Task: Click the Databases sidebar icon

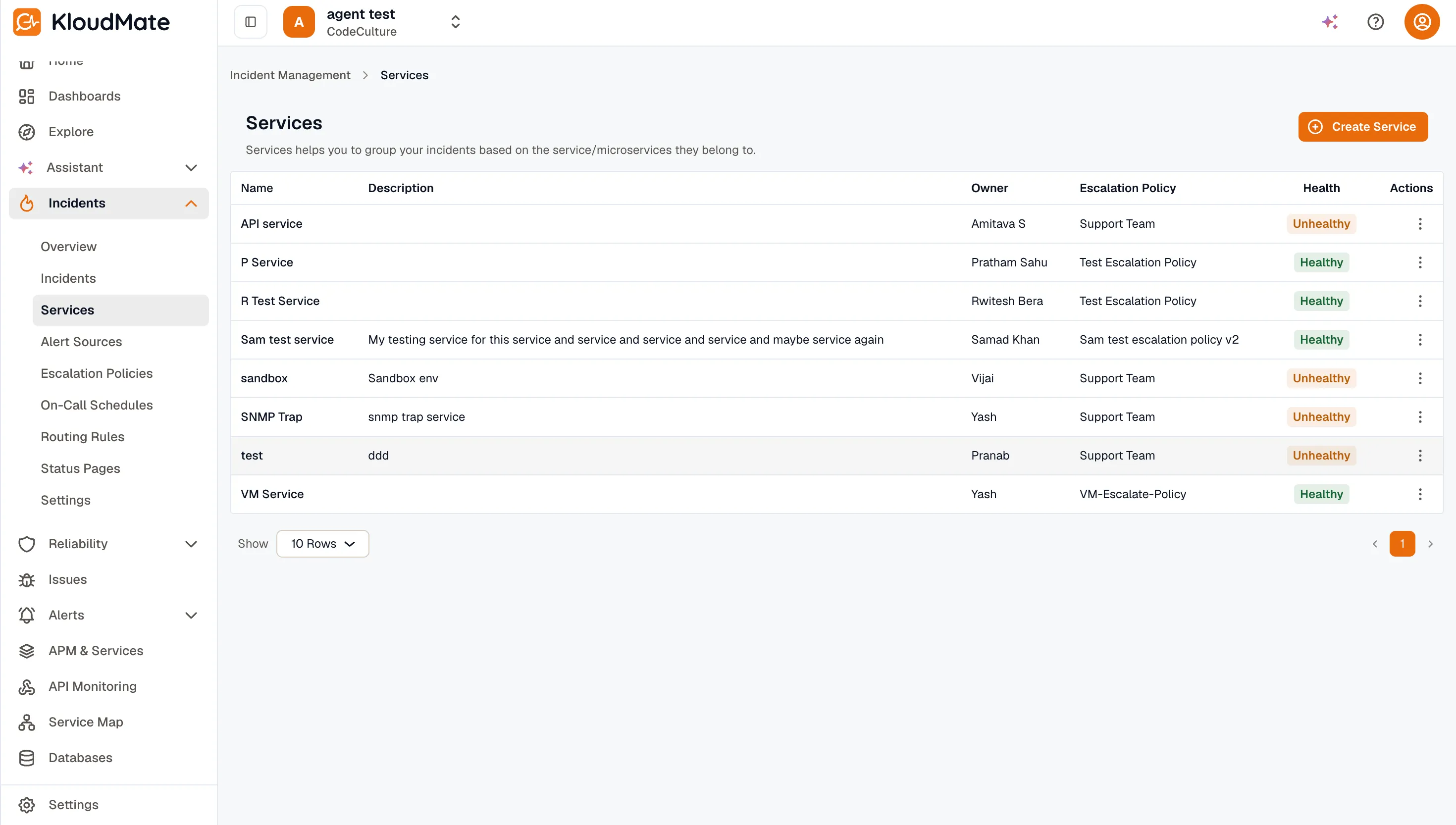Action: point(27,758)
